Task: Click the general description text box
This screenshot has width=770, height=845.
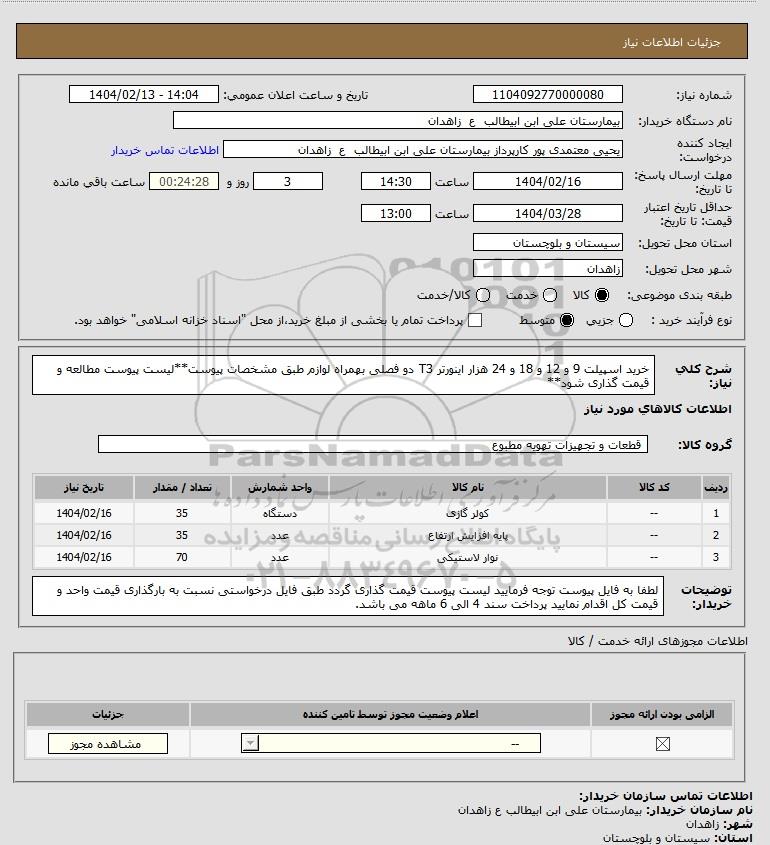Action: tap(343, 375)
